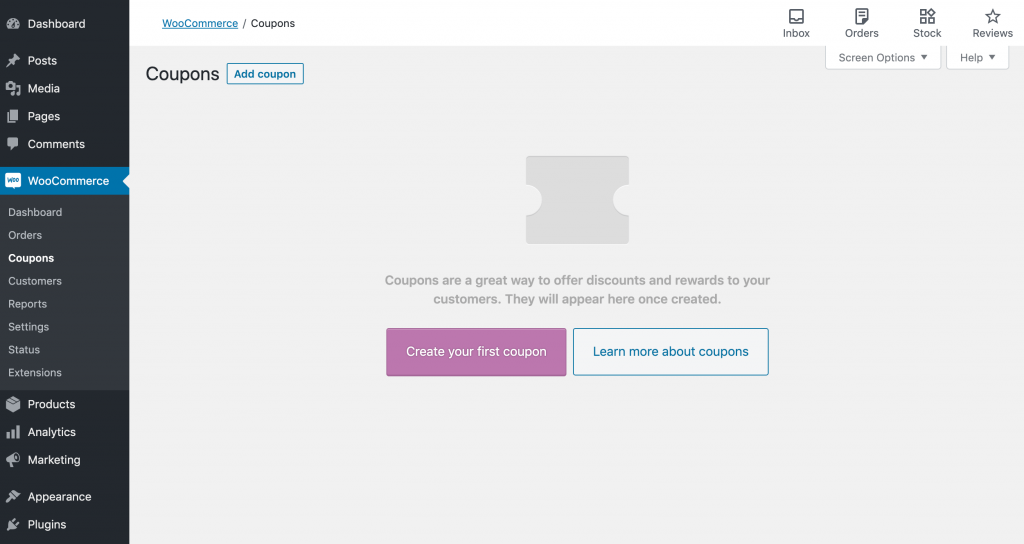
Task: Select the Coupons submenu item
Action: coord(31,258)
